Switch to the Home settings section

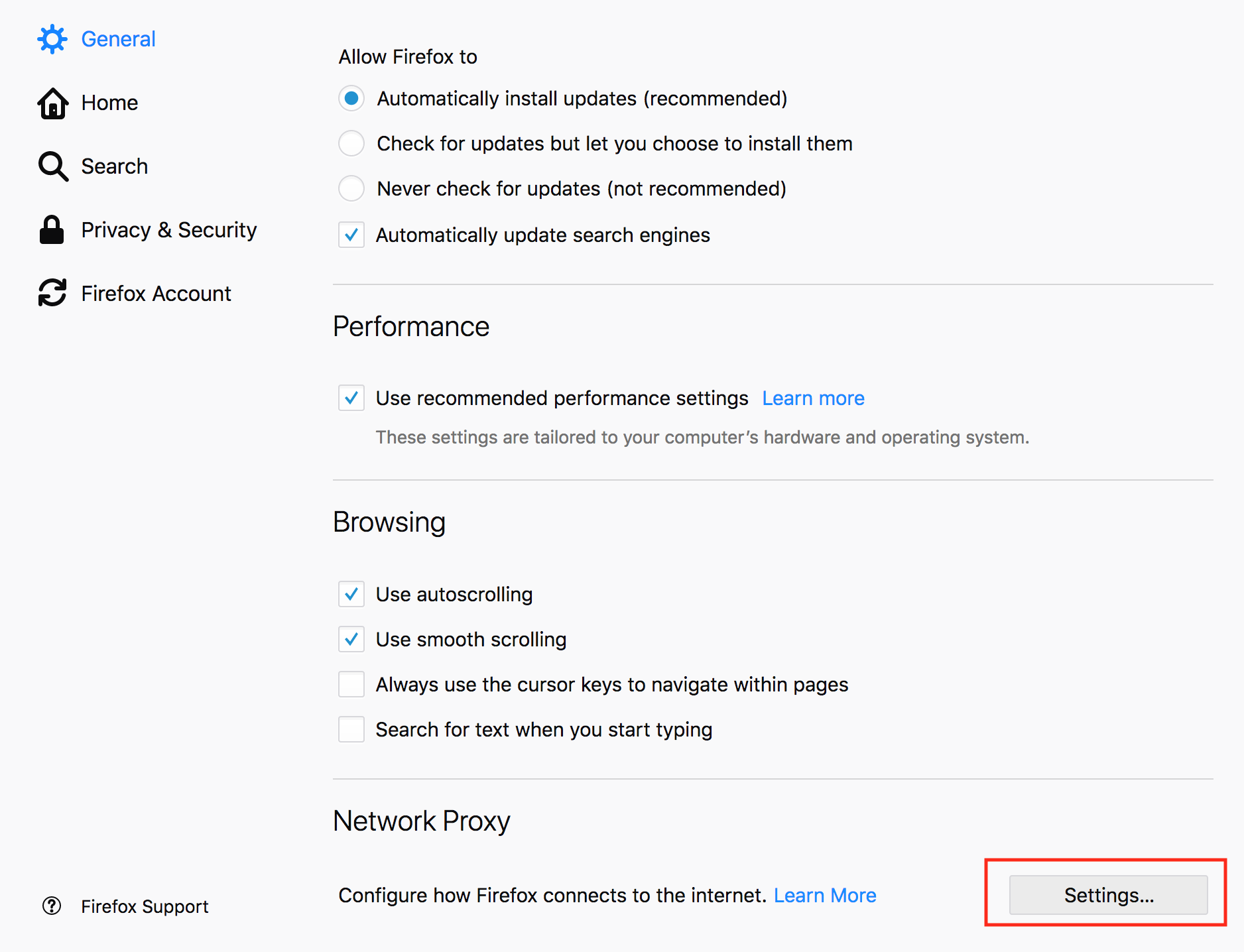pos(109,103)
